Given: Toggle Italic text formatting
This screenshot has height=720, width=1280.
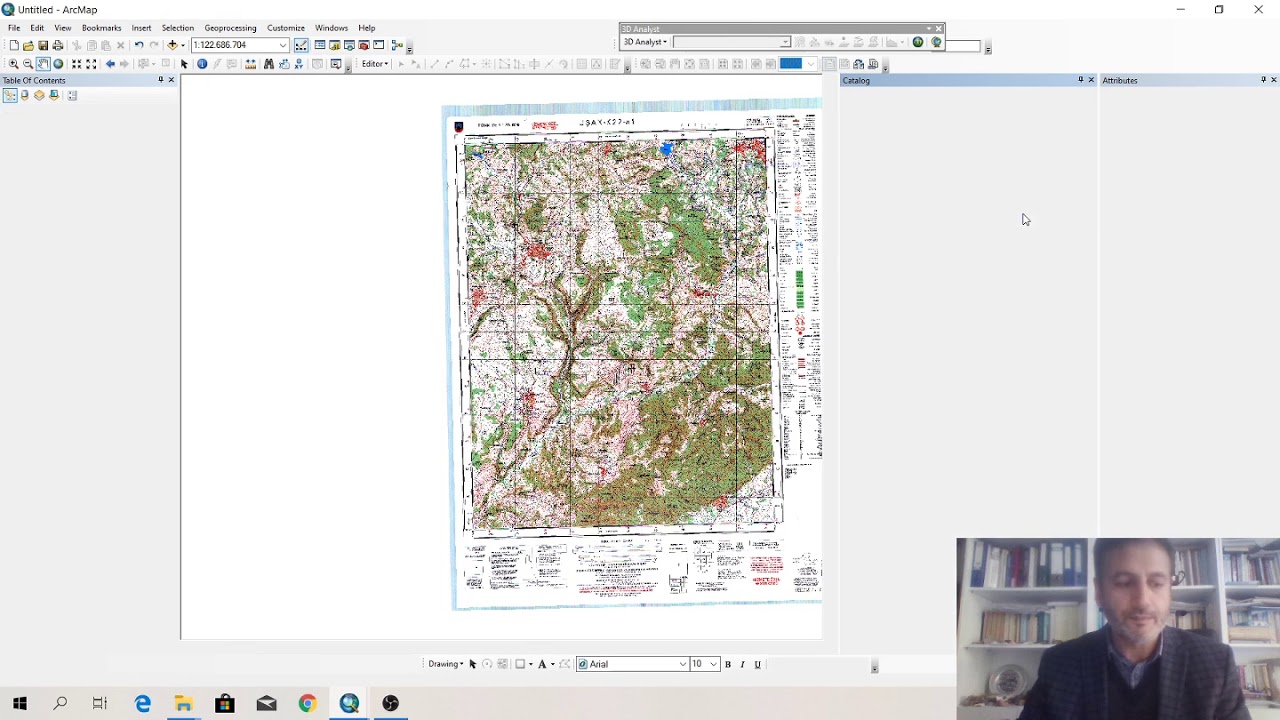Looking at the screenshot, I should click(x=742, y=664).
